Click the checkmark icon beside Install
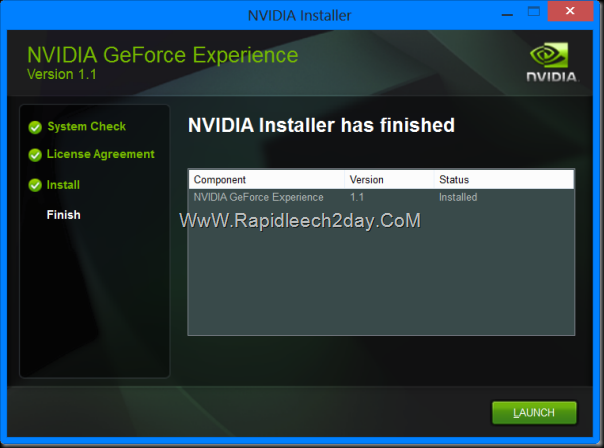This screenshot has height=448, width=604. 35,185
